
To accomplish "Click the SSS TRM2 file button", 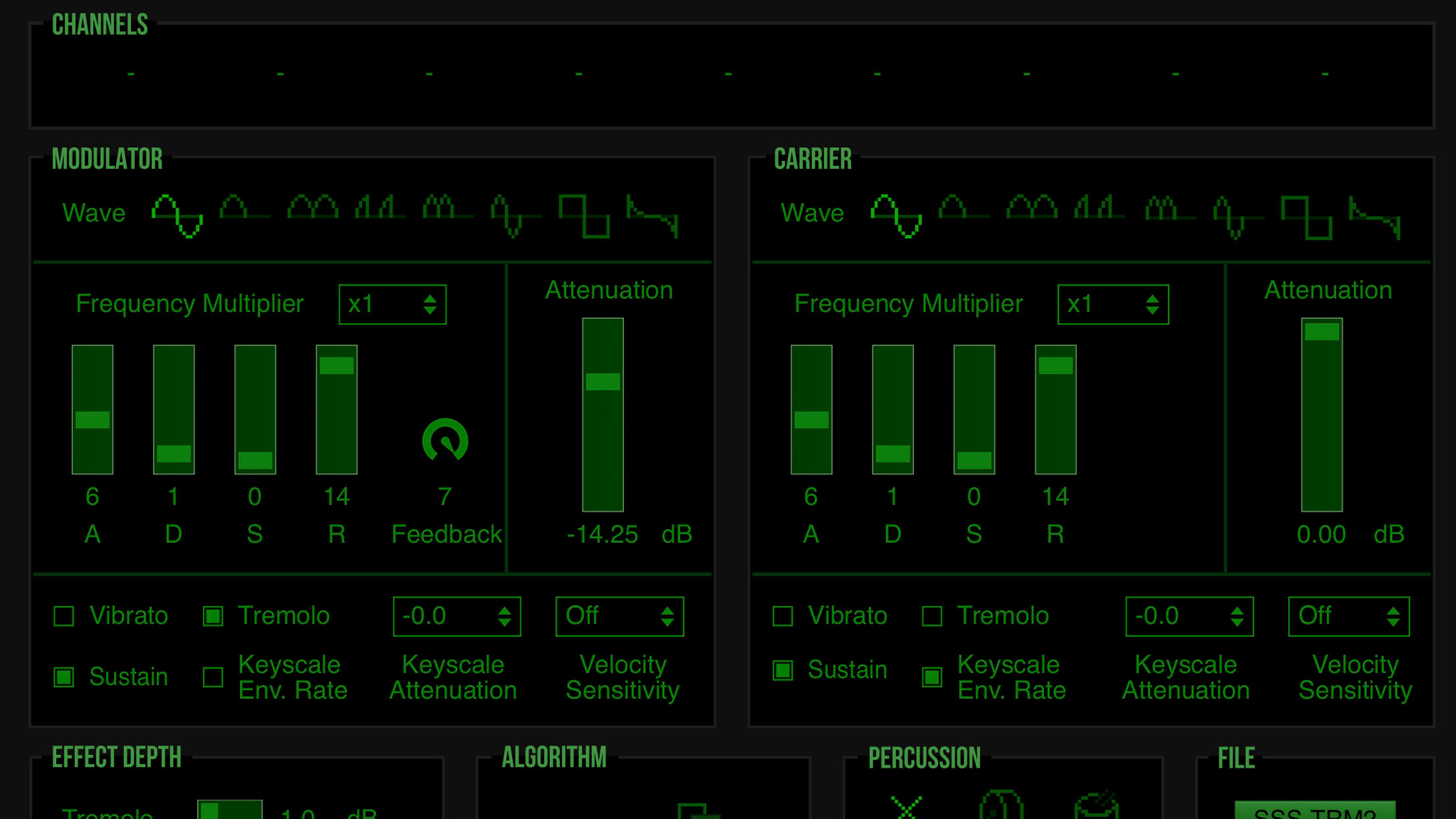I will [1314, 811].
